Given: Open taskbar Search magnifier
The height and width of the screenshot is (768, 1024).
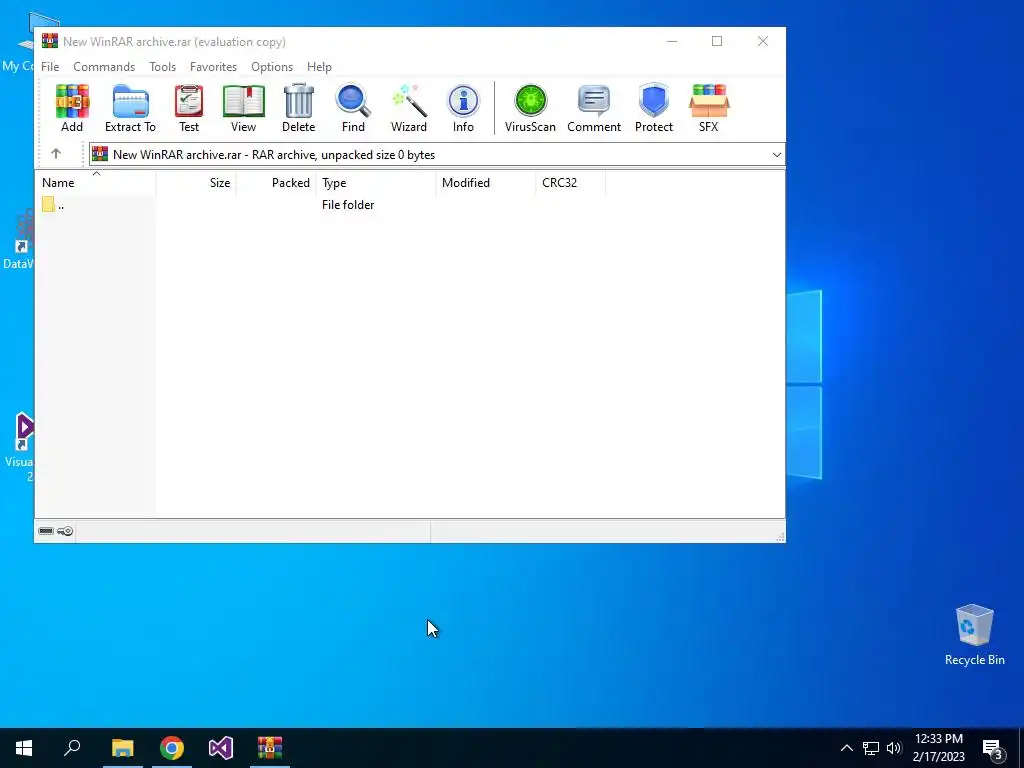Looking at the screenshot, I should (72, 748).
